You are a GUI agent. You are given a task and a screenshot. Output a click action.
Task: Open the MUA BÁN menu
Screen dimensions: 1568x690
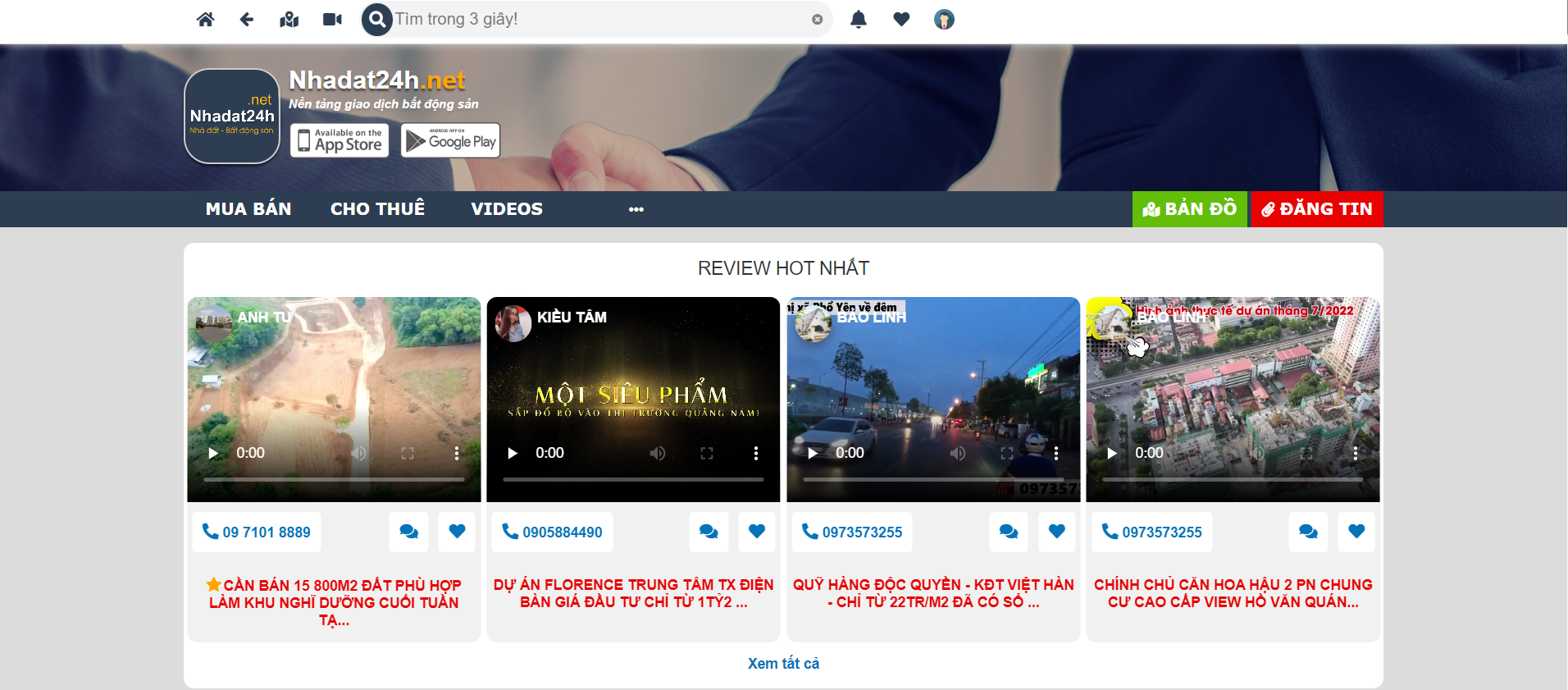(x=248, y=209)
